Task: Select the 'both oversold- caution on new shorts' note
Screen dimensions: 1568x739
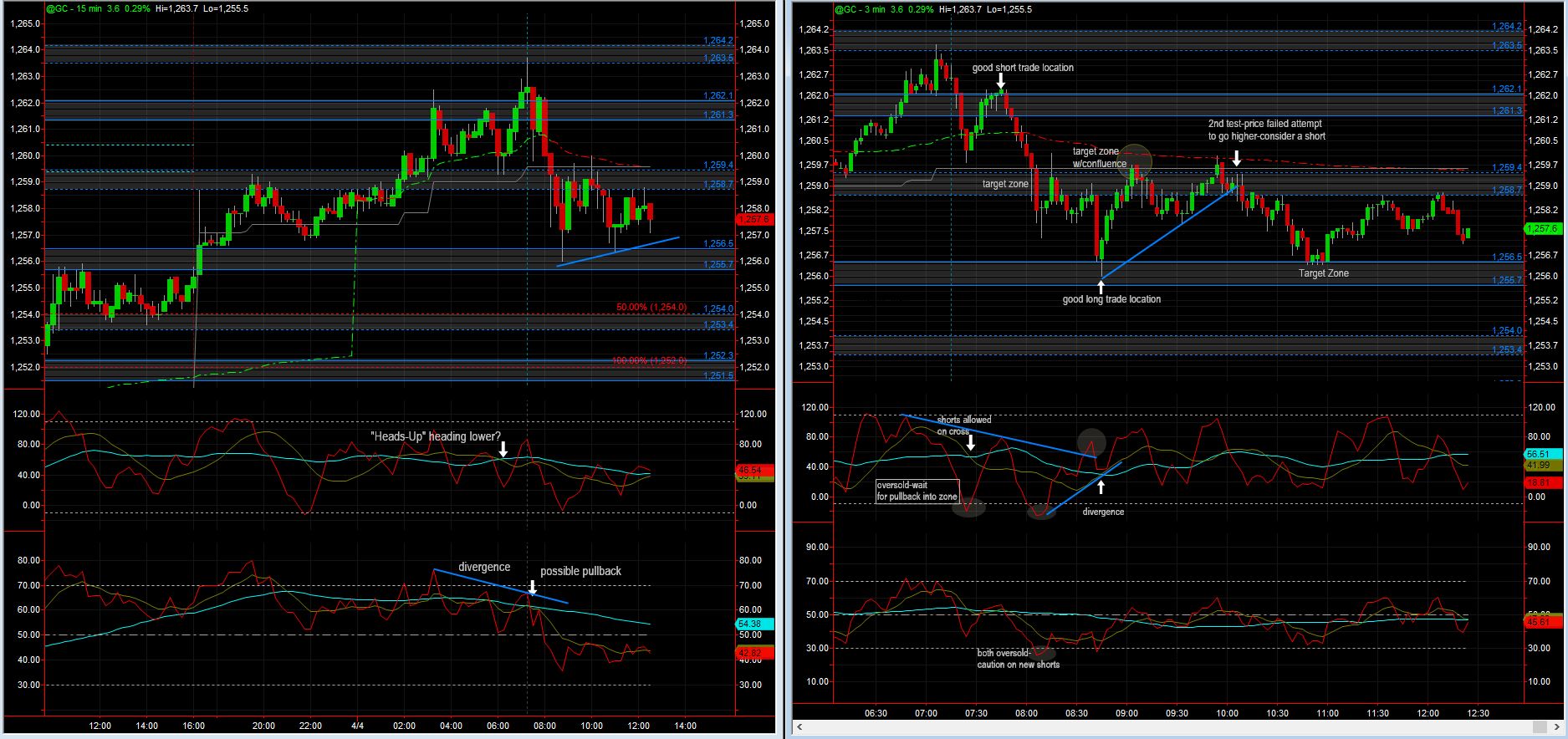Action: click(1019, 659)
